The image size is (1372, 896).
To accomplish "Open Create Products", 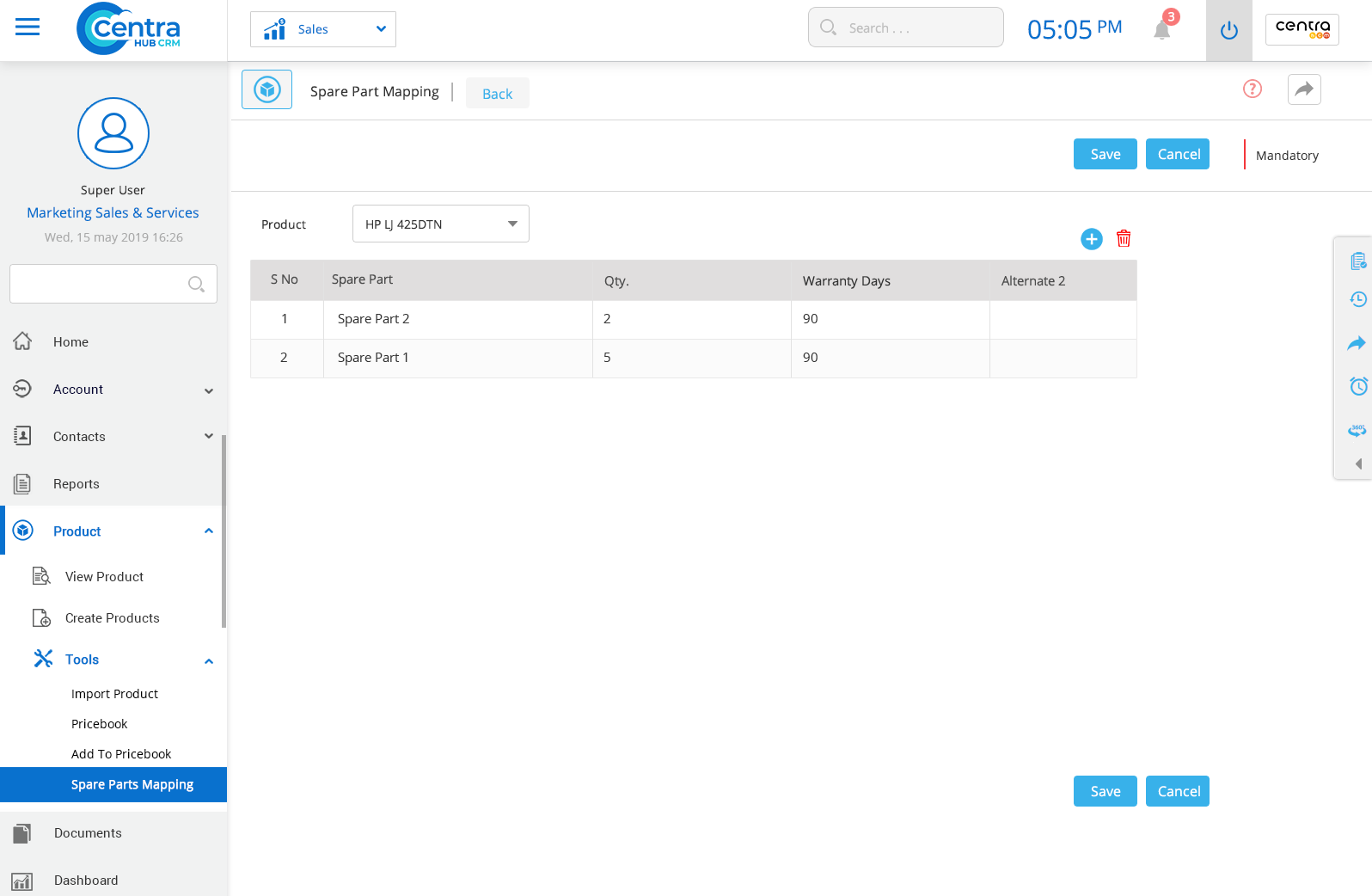I will click(x=113, y=618).
